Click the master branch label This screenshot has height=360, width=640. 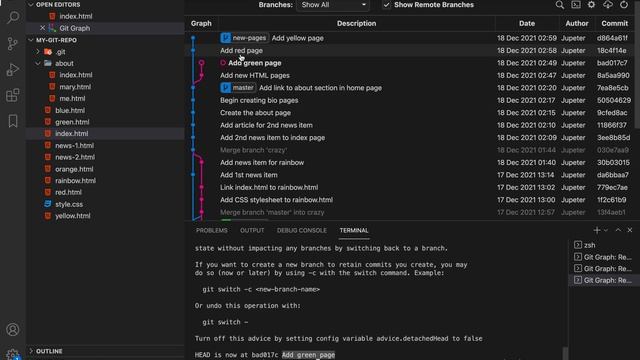pyautogui.click(x=238, y=88)
